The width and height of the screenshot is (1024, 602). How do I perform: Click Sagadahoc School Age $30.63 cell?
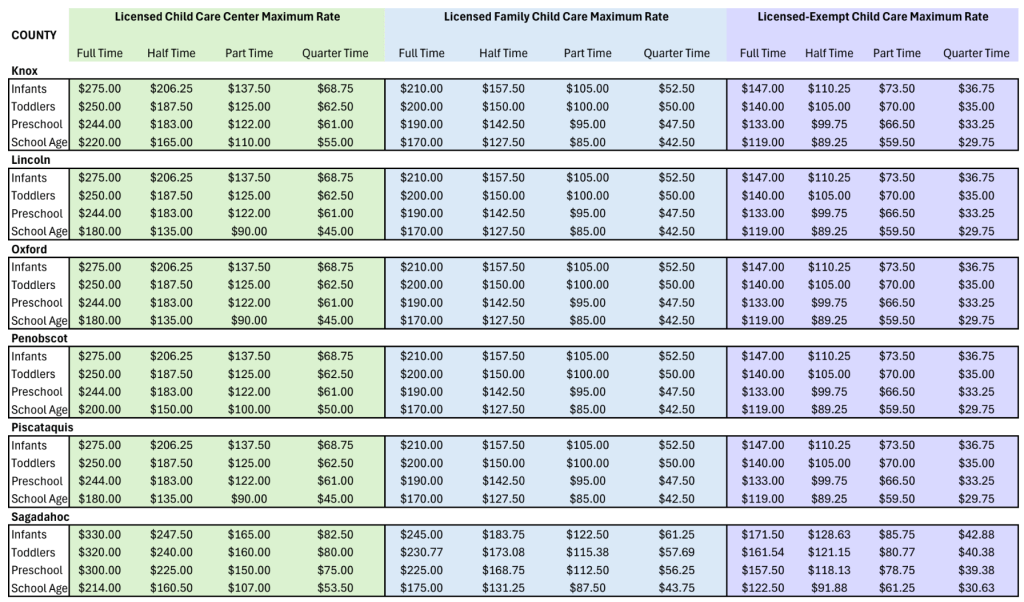pos(975,589)
